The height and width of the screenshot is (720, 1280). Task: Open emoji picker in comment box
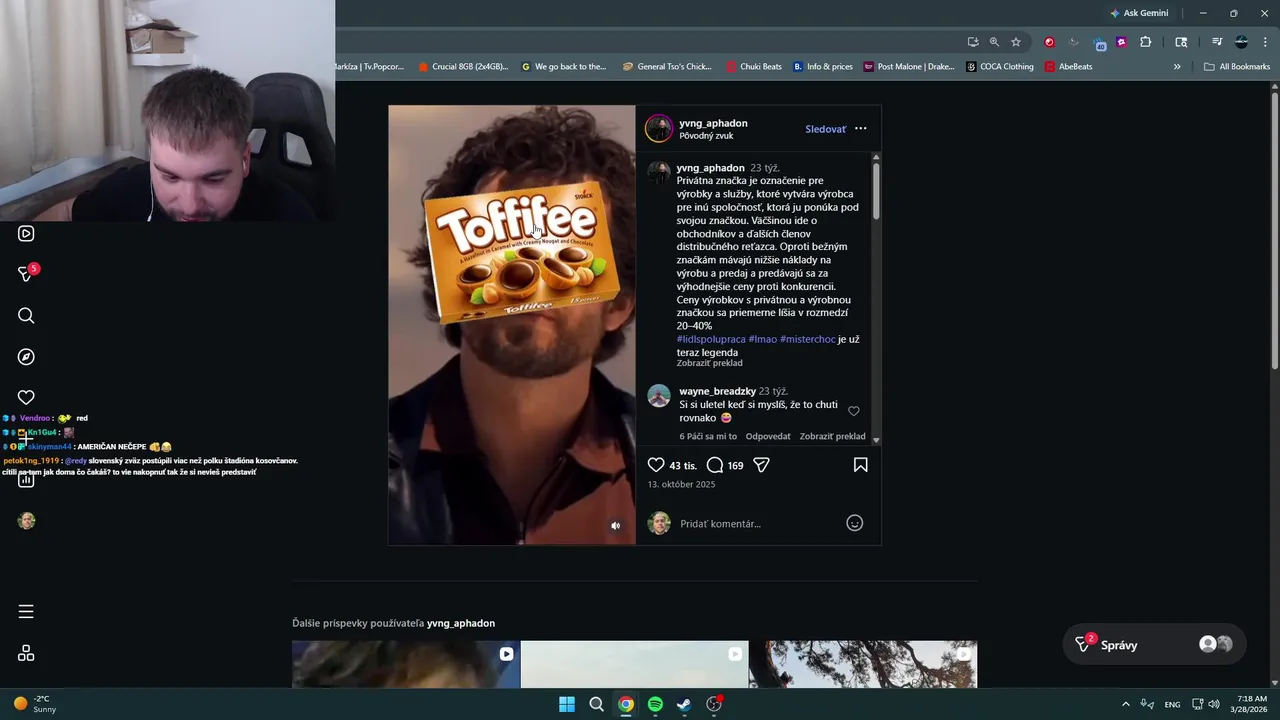[x=854, y=523]
